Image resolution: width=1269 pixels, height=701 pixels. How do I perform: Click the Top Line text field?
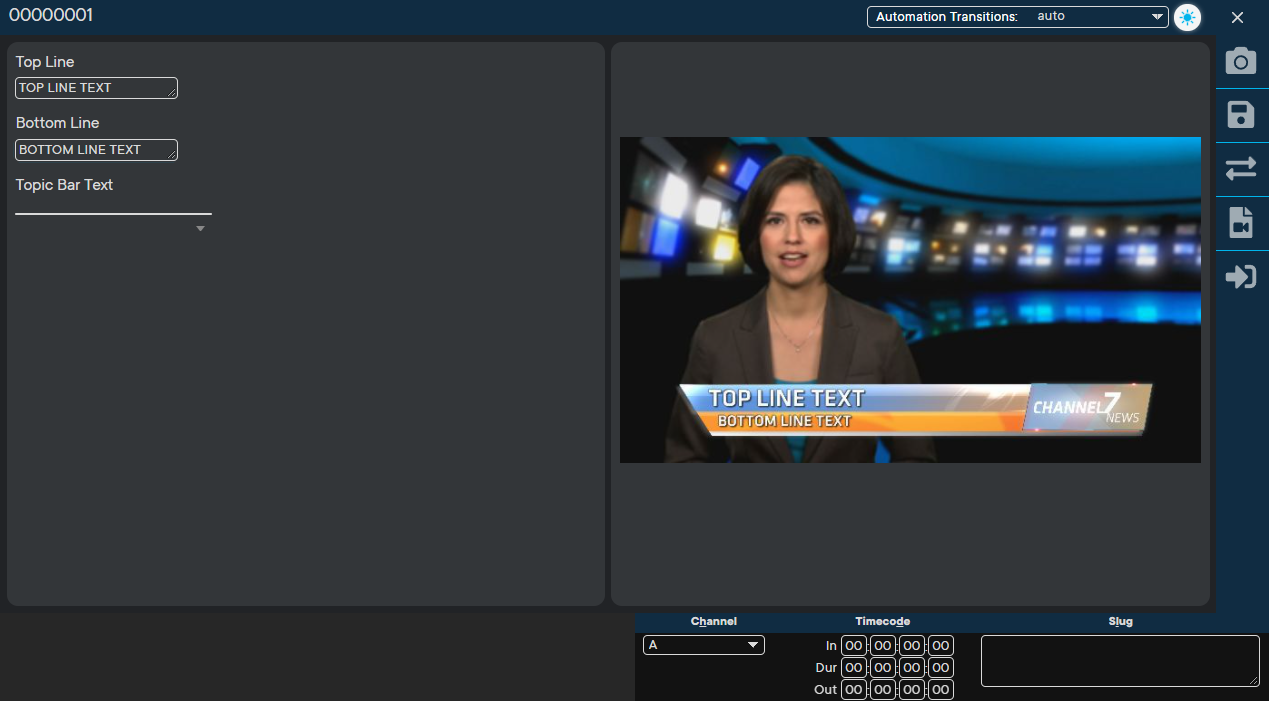point(96,88)
